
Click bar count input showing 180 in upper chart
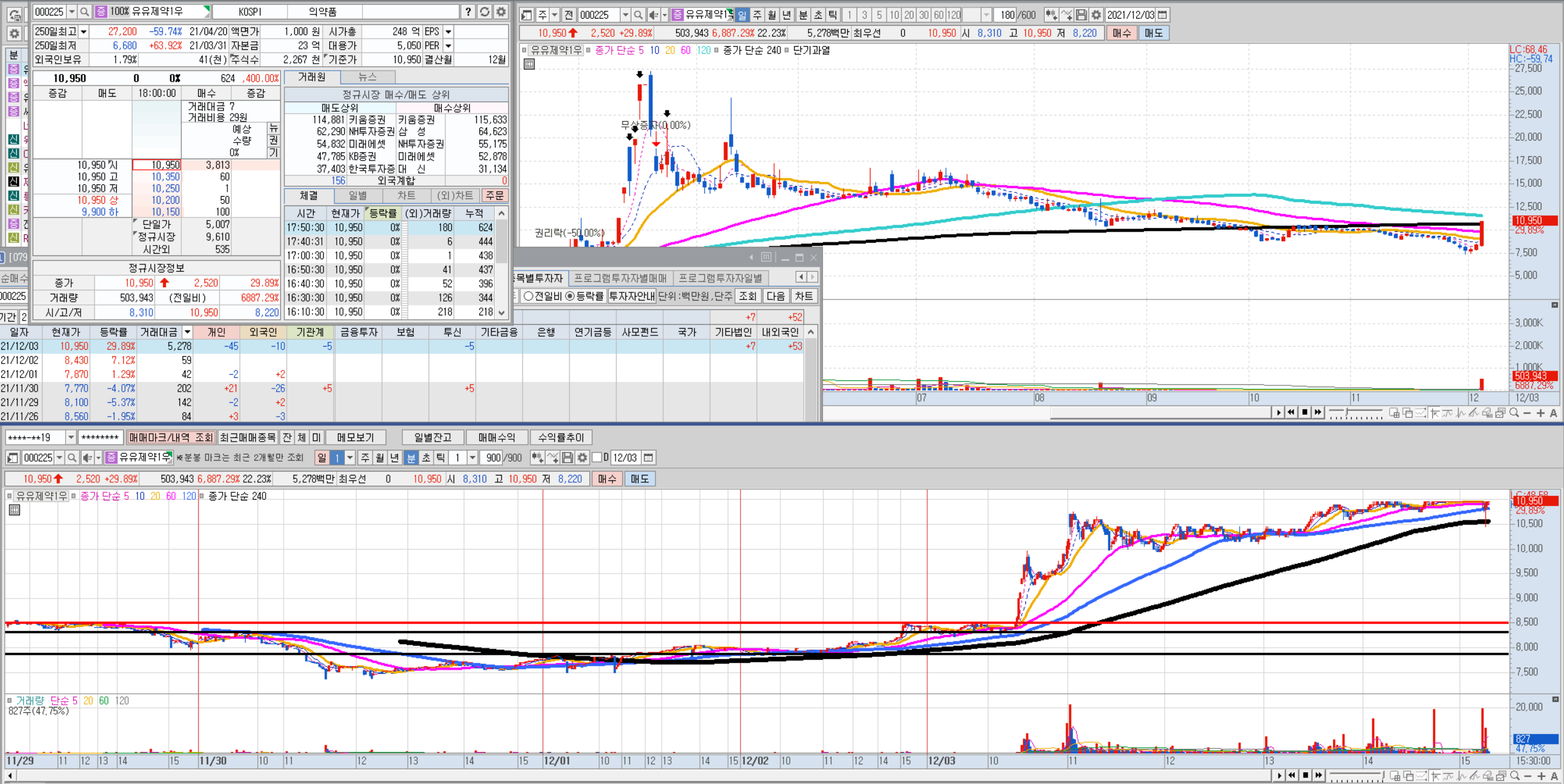(x=1006, y=14)
